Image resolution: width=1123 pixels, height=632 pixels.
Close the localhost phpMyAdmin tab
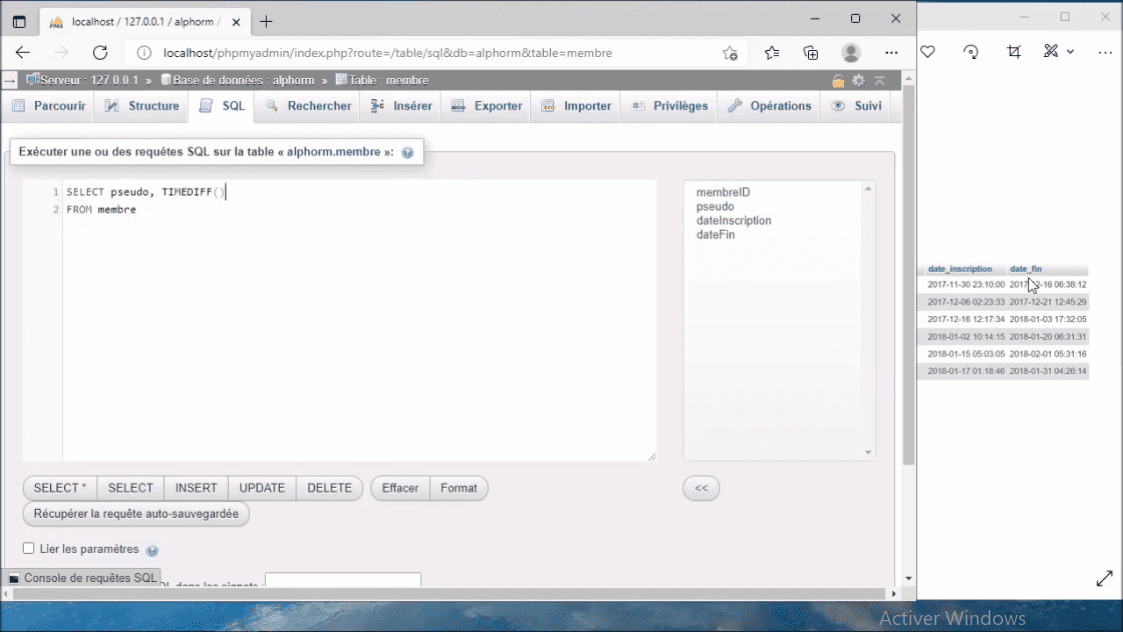coord(236,21)
